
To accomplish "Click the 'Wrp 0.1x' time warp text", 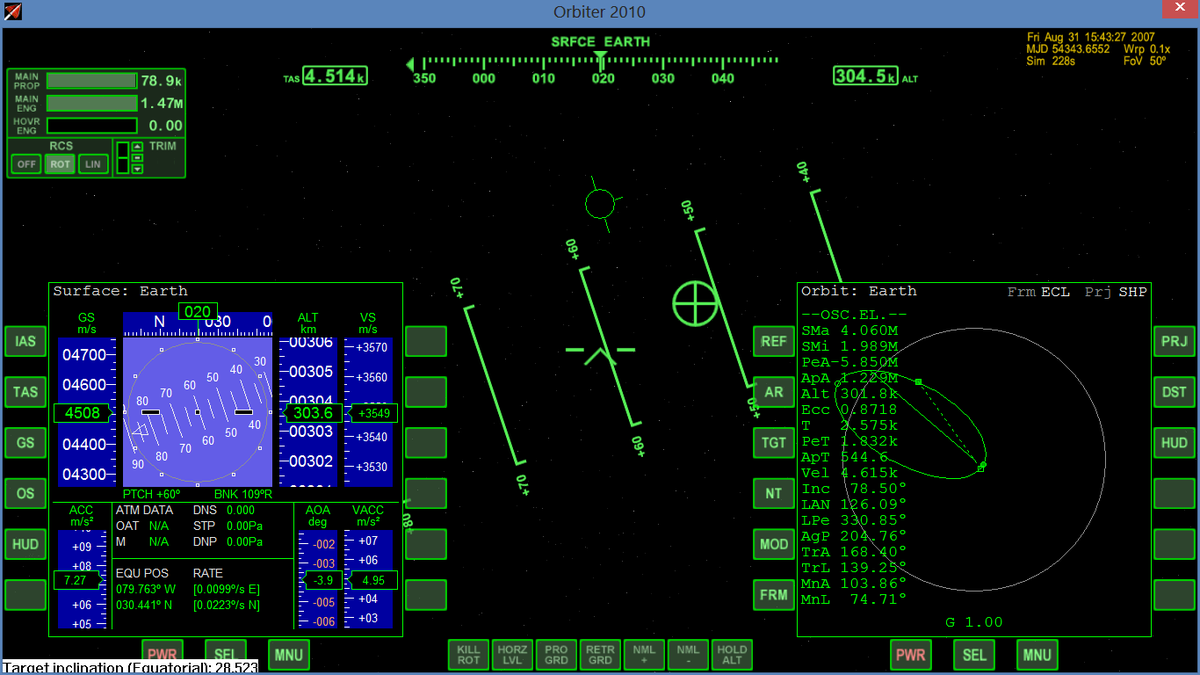I will (1146, 49).
